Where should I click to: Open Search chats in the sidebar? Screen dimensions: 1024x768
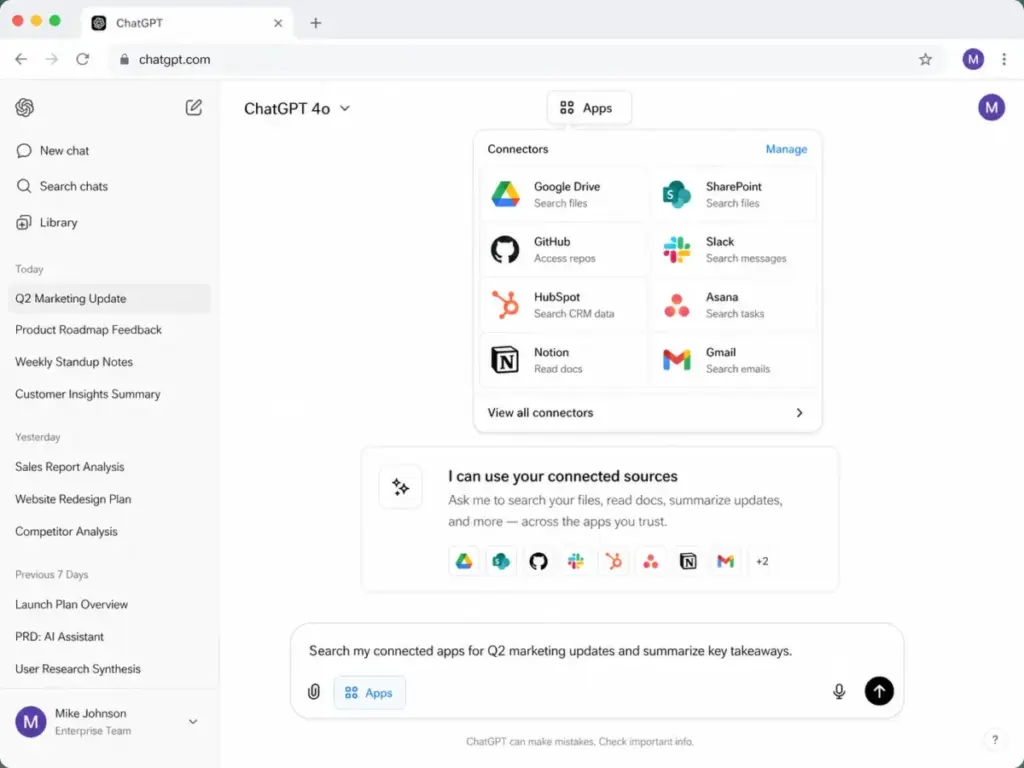pyautogui.click(x=61, y=186)
